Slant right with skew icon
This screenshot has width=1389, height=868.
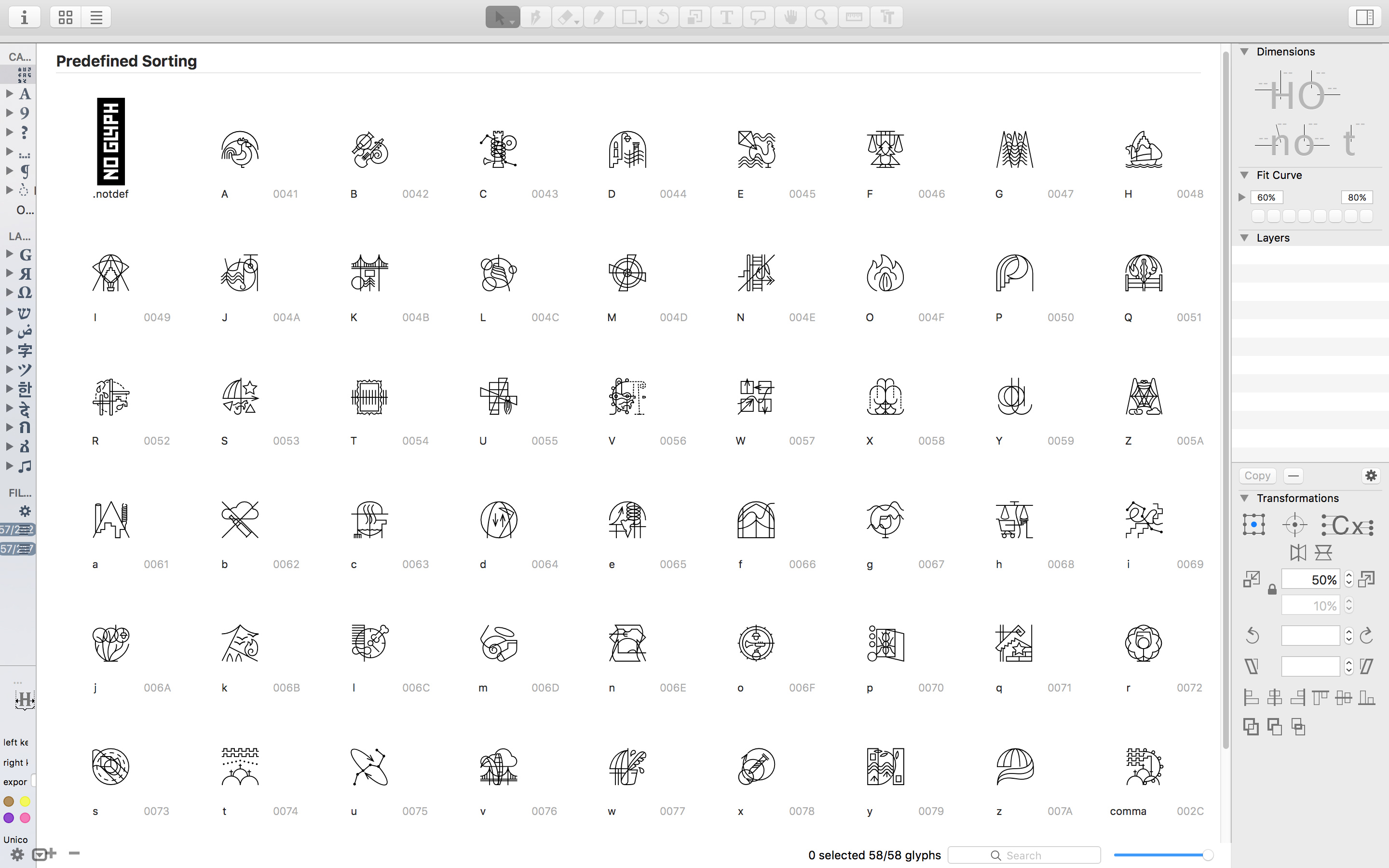point(1367,666)
